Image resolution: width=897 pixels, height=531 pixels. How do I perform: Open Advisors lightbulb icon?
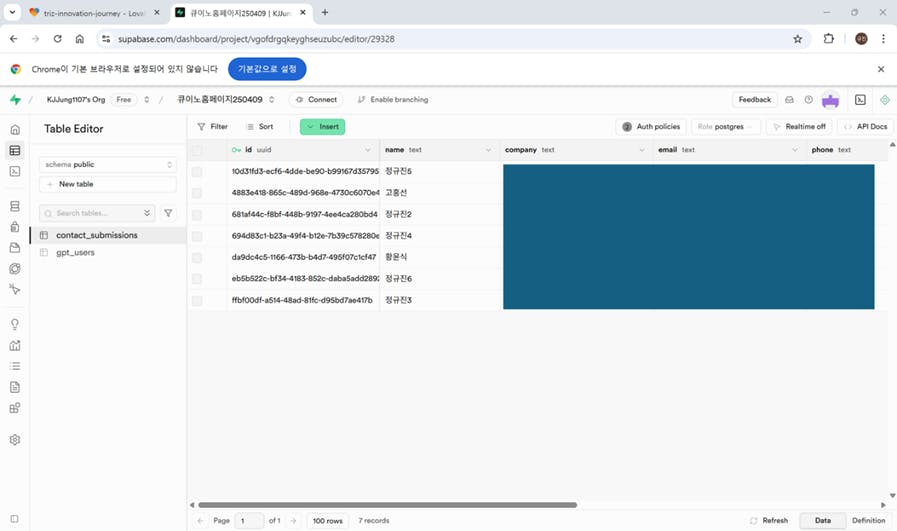(x=15, y=324)
